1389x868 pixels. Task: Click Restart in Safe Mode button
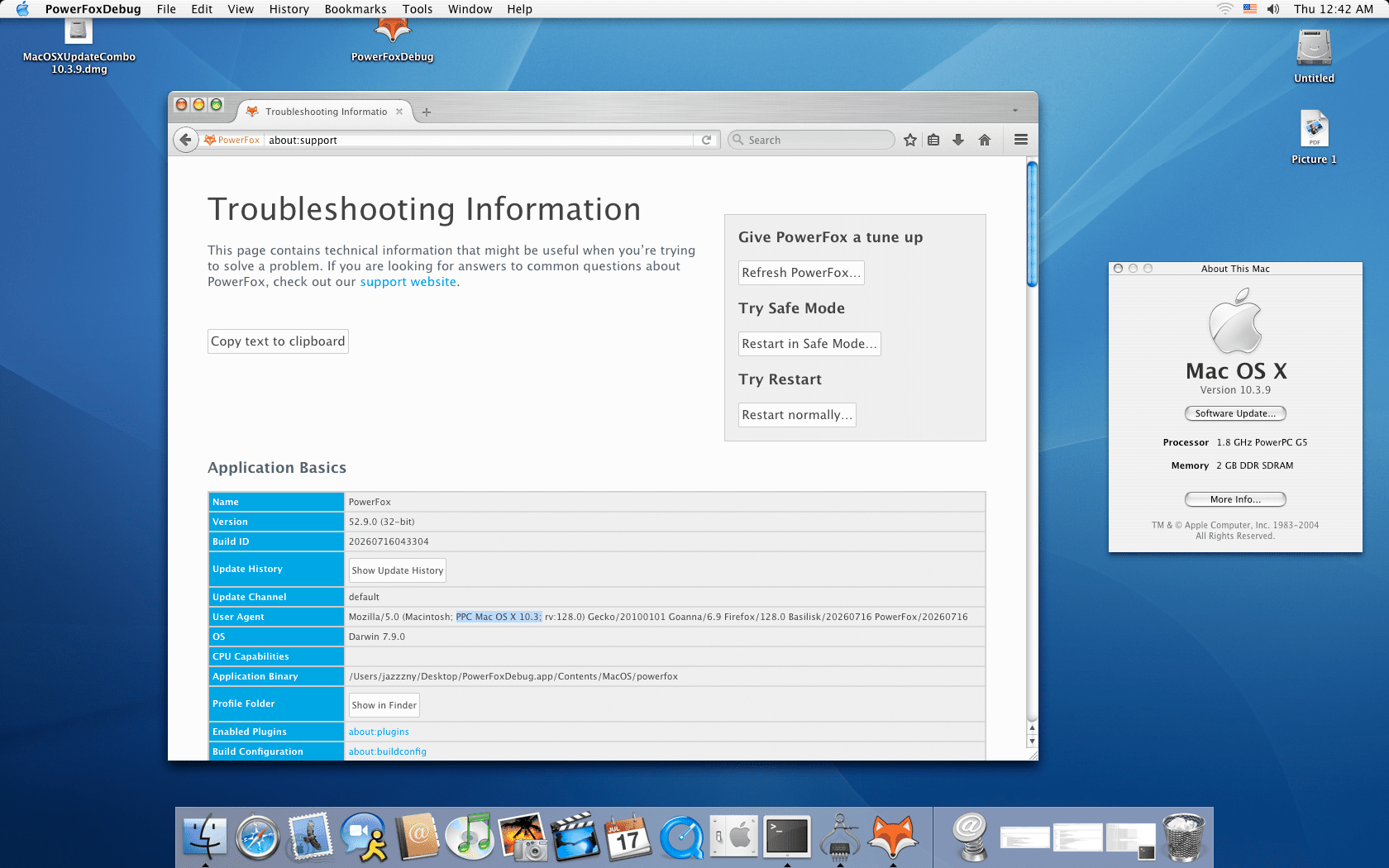(809, 344)
